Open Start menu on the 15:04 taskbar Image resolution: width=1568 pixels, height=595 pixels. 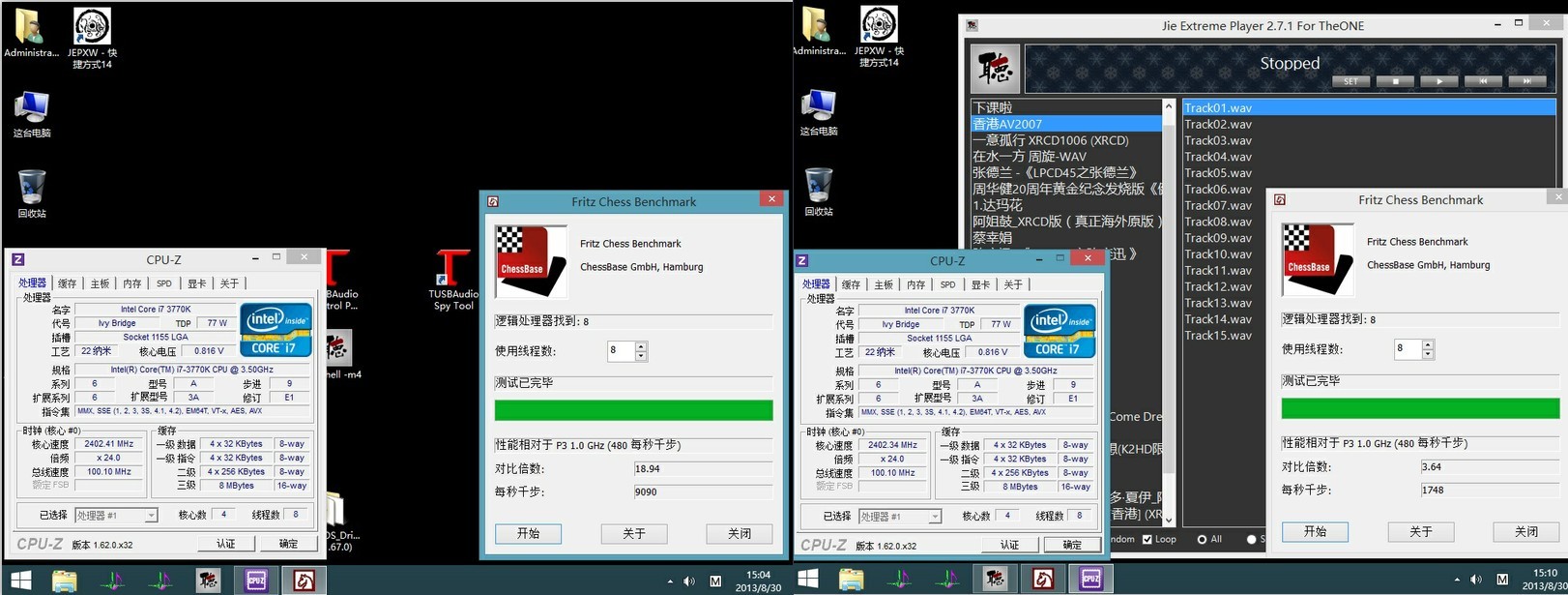coord(20,580)
